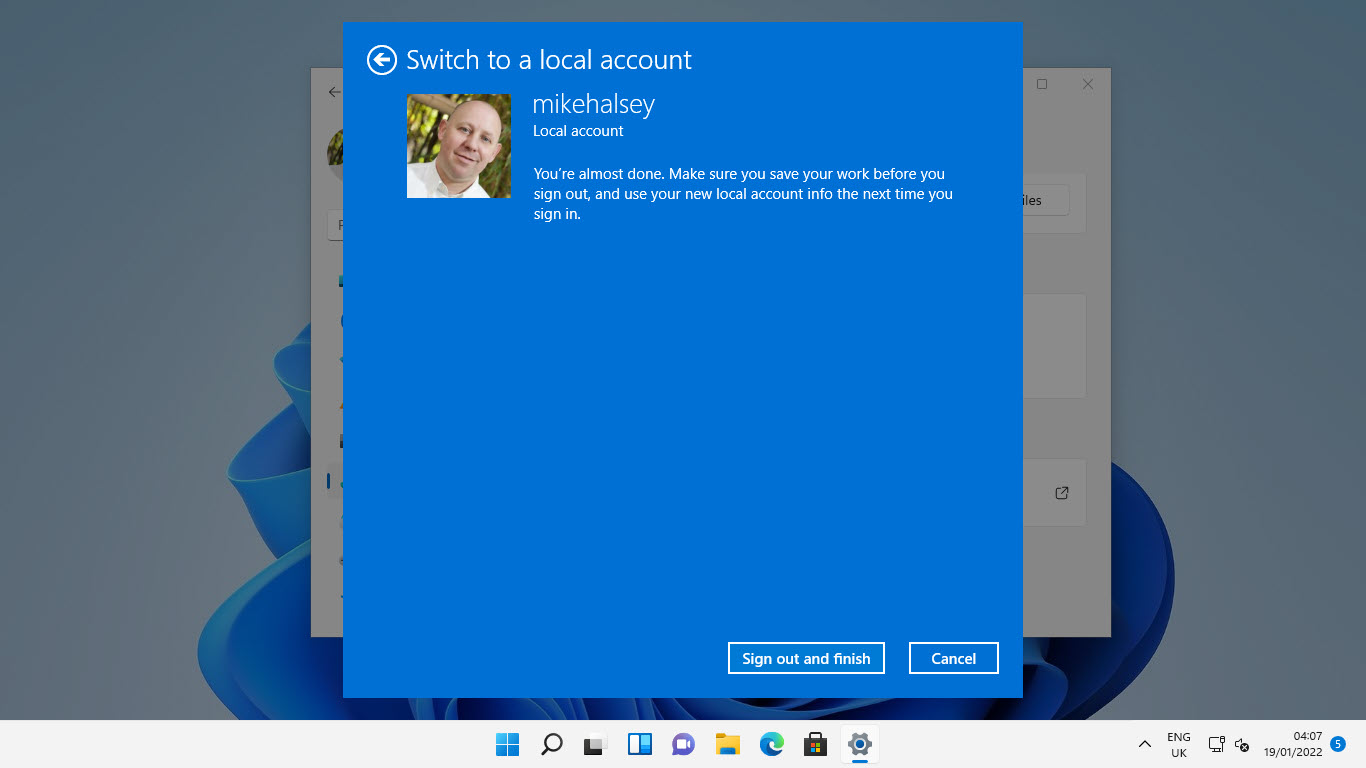1366x768 pixels.
Task: Click the mikehalsey profile picture
Action: click(459, 146)
